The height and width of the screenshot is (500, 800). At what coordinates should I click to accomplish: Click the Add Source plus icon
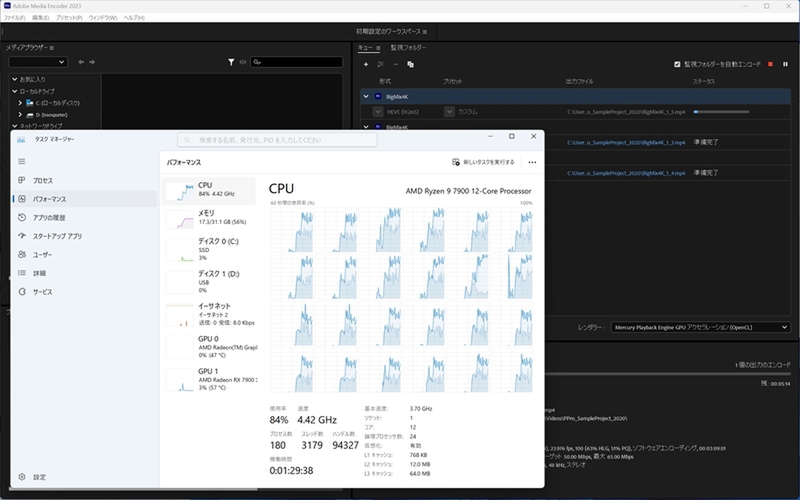[366, 64]
